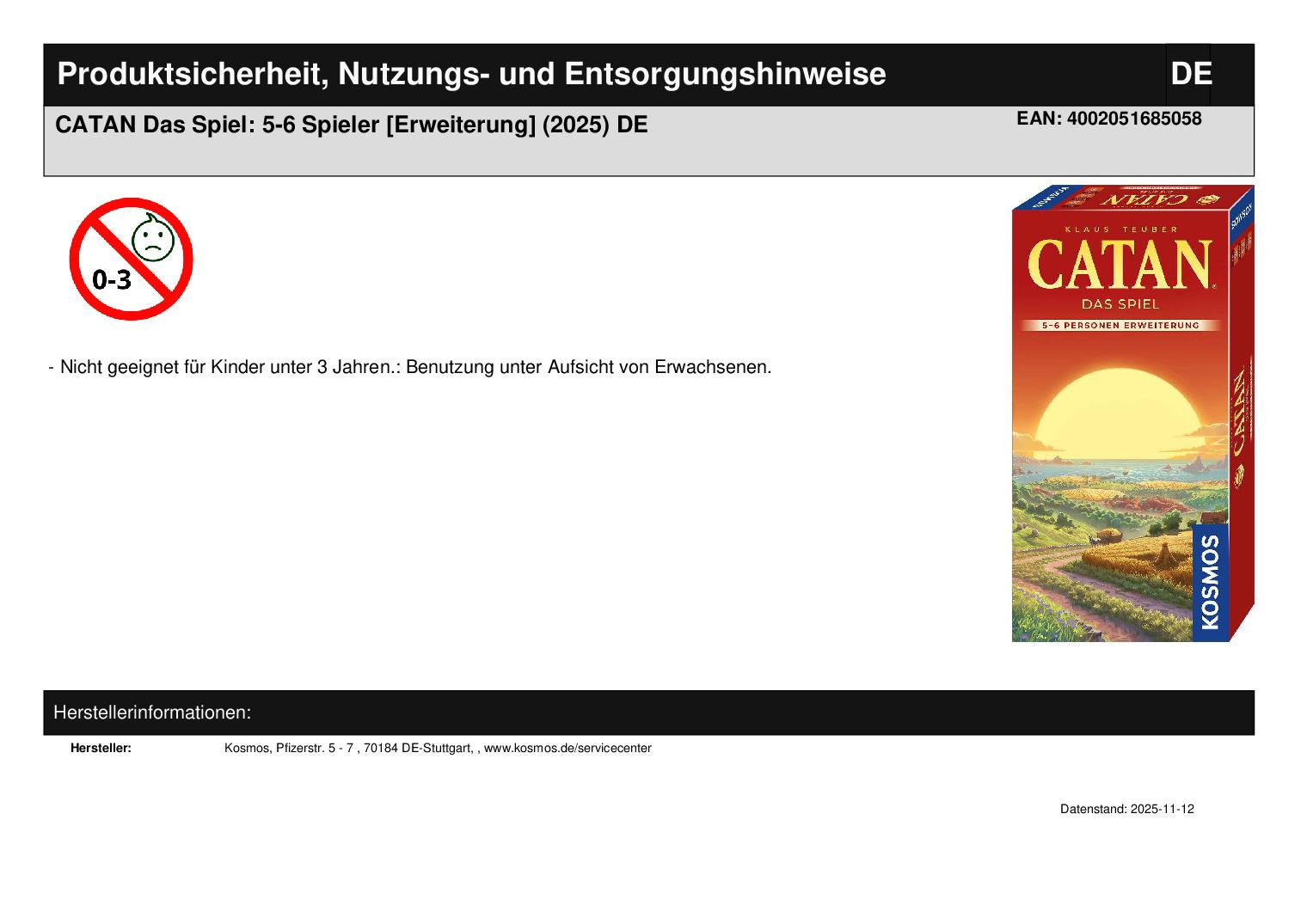Click the Herstellerinformationen section header
Screen dimensions: 1307x924
(152, 713)
